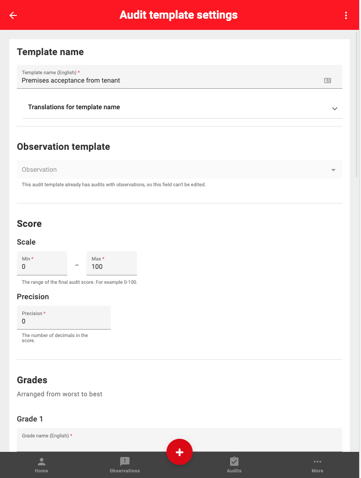Image resolution: width=361 pixels, height=478 pixels.
Task: Open the Observation template dropdown
Action: click(x=179, y=170)
